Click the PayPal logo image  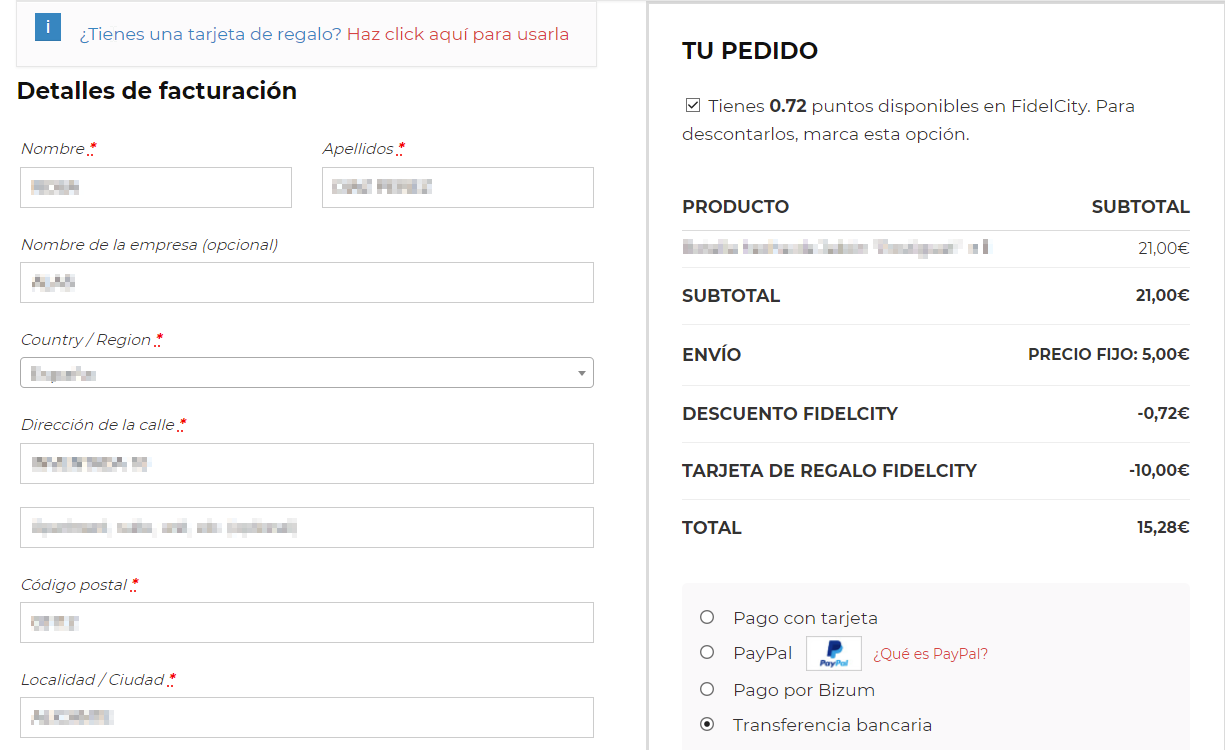click(833, 654)
